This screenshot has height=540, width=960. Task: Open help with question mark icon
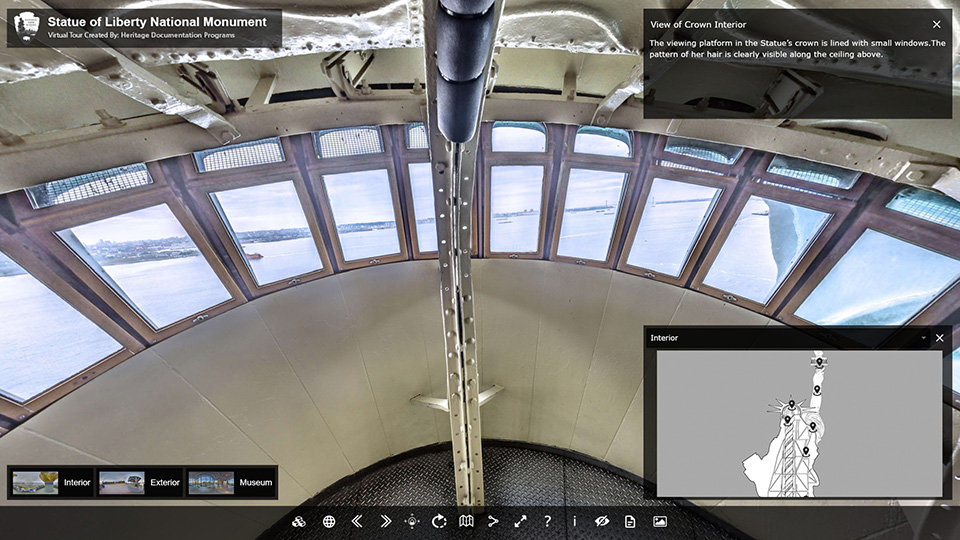(x=547, y=521)
